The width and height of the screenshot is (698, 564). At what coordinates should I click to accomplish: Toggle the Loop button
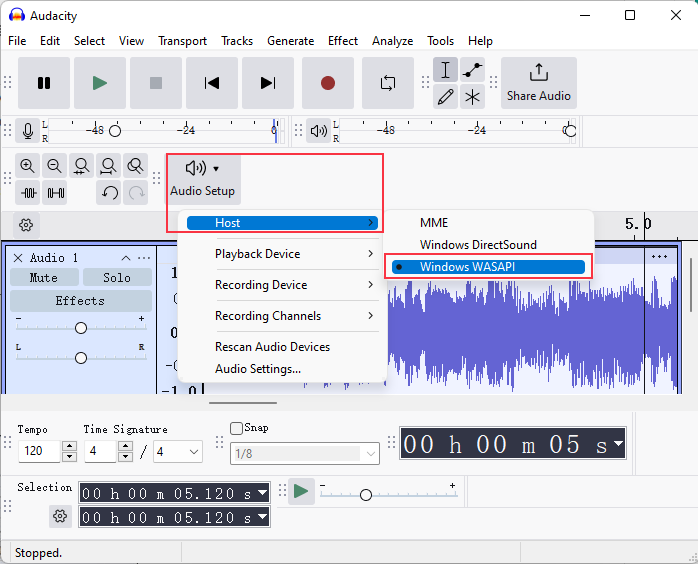(x=388, y=83)
